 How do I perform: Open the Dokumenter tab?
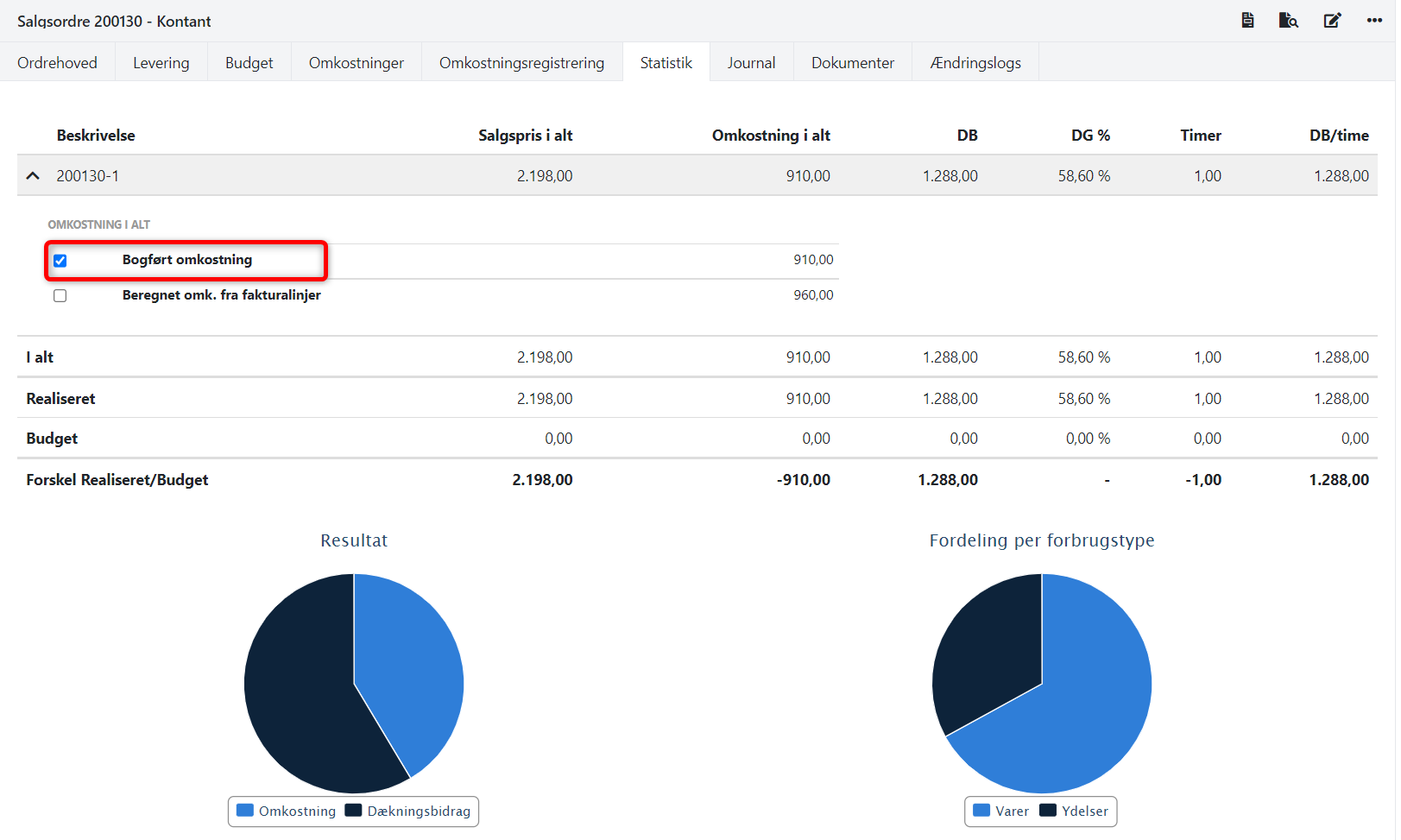852,63
